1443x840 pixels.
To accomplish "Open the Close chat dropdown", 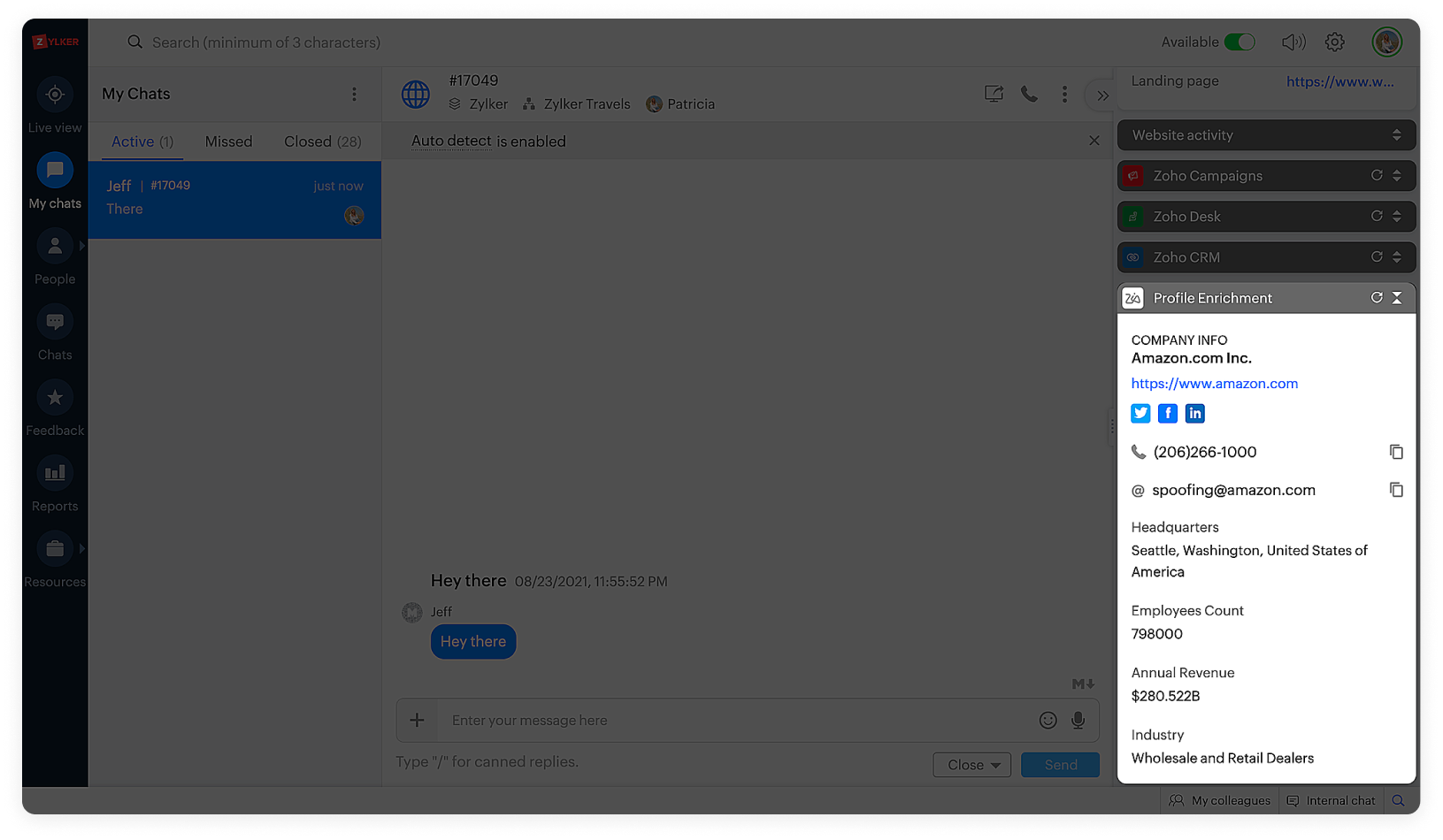I will pyautogui.click(x=972, y=765).
